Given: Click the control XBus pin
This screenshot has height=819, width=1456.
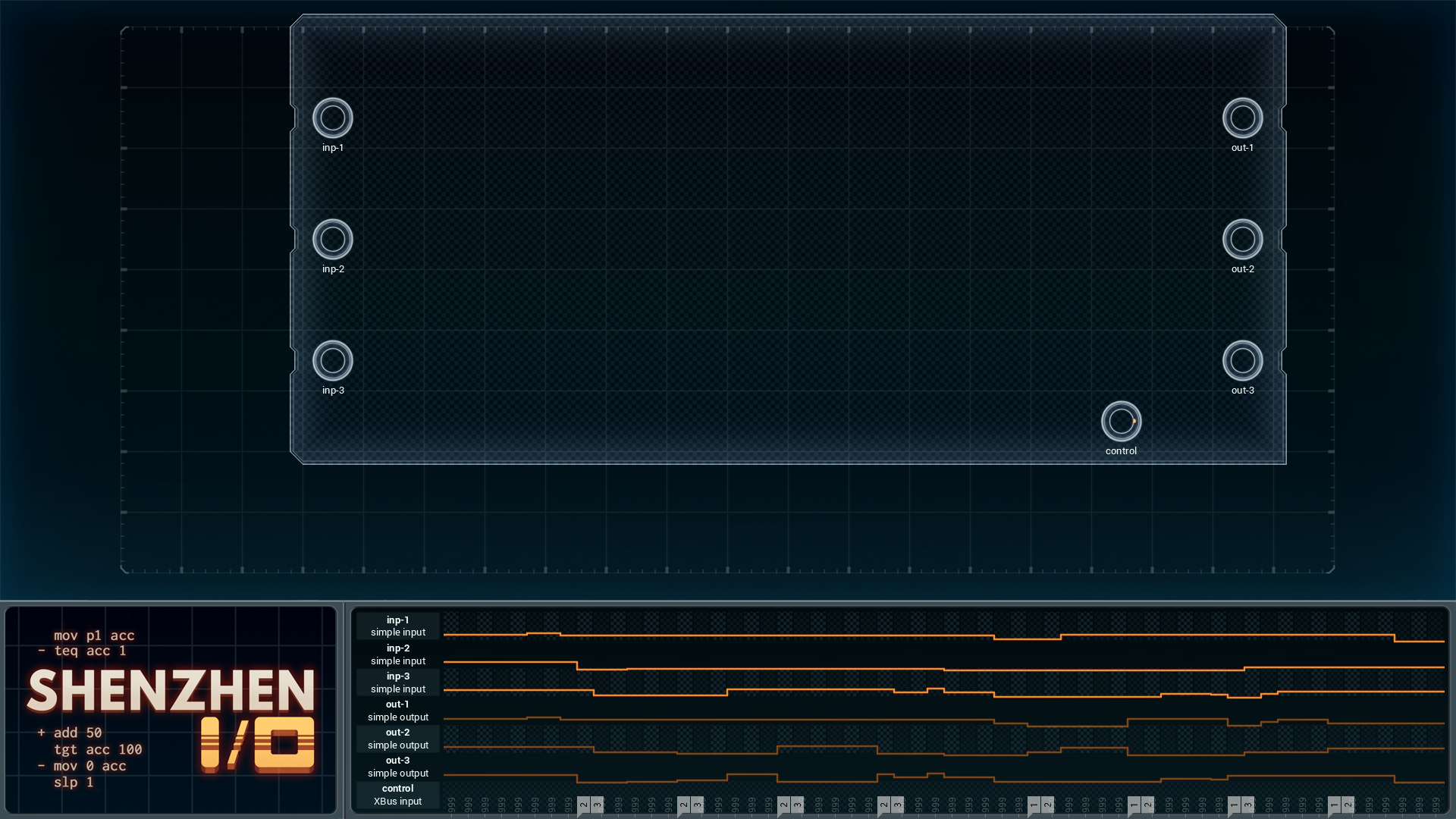Looking at the screenshot, I should [x=1121, y=422].
